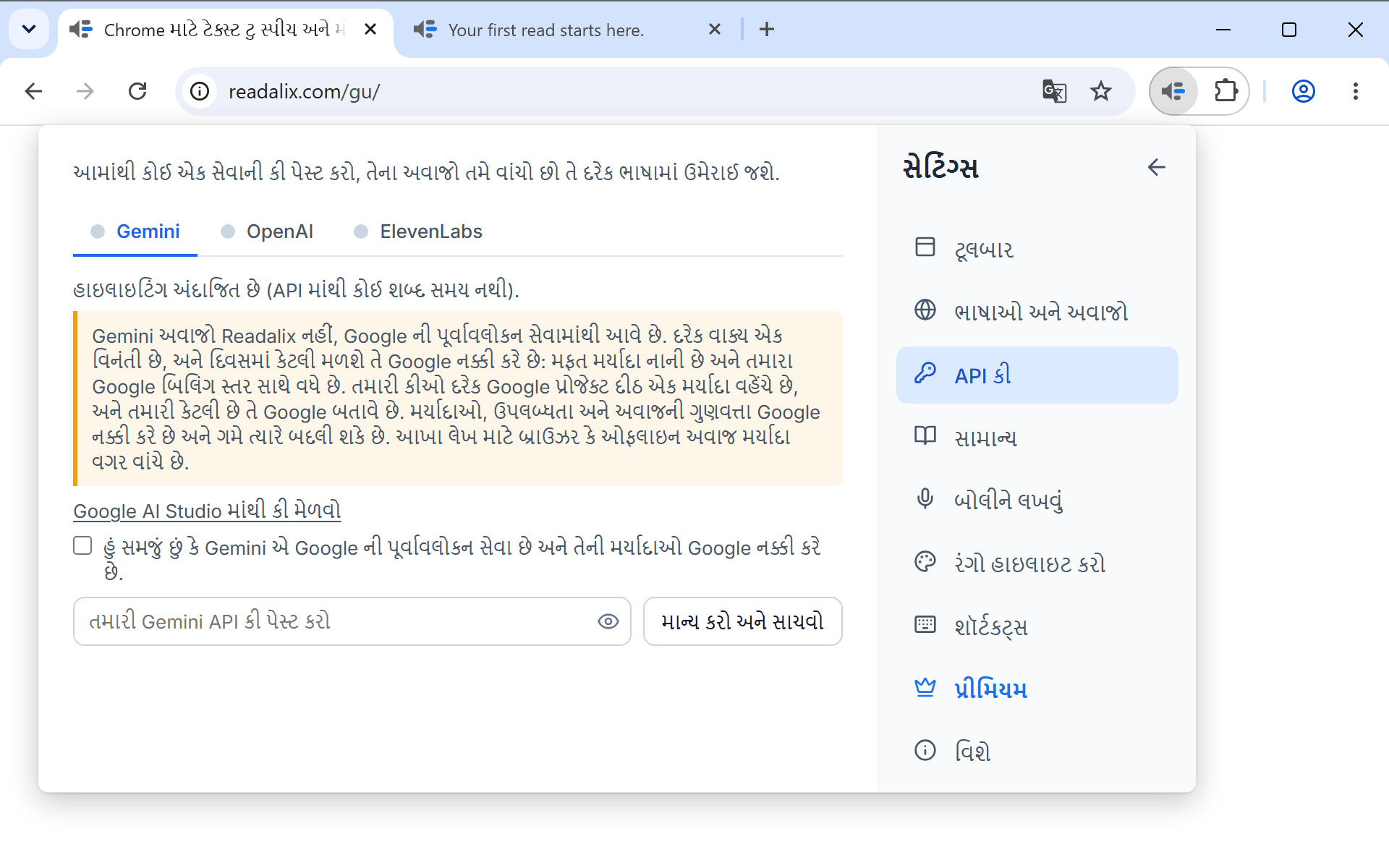Close the 'Your first read' tab

point(715,30)
